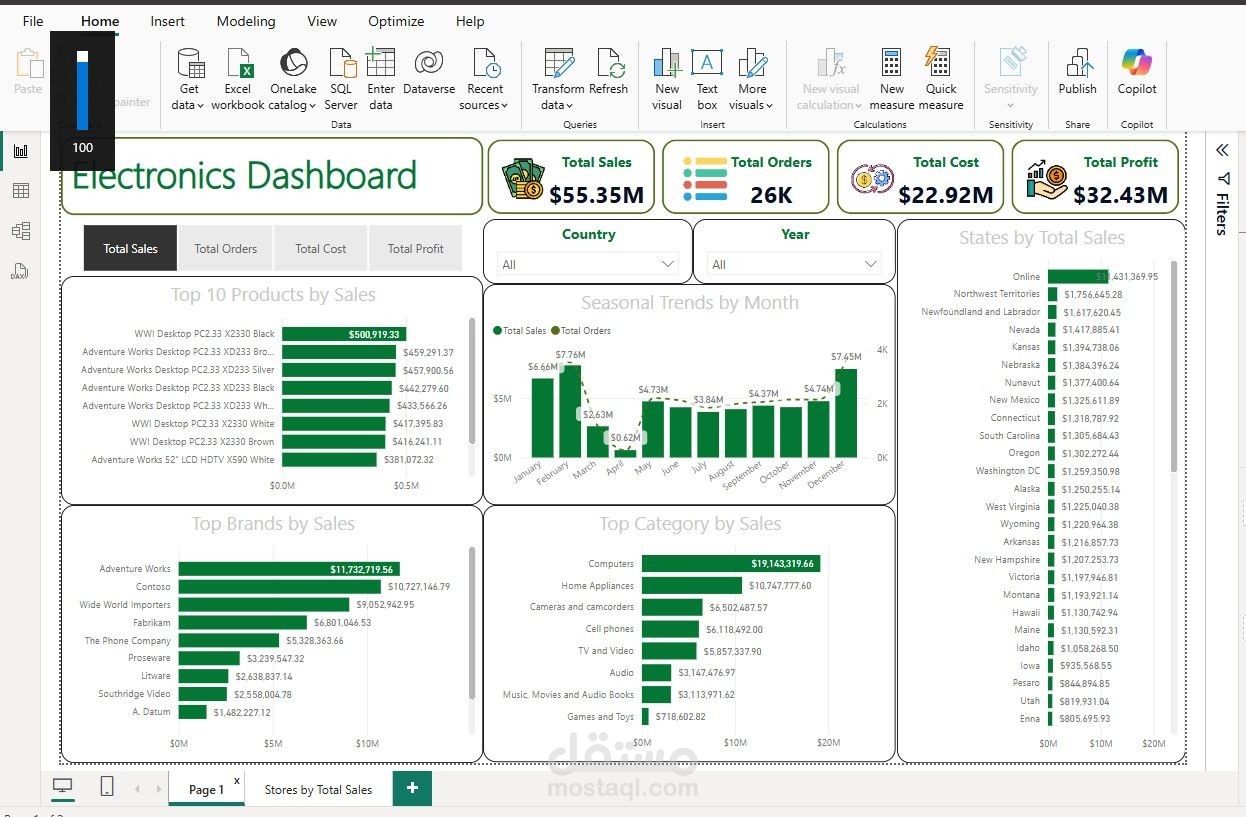1246x817 pixels.
Task: Close Page 1 tab with x
Action: pos(237,780)
